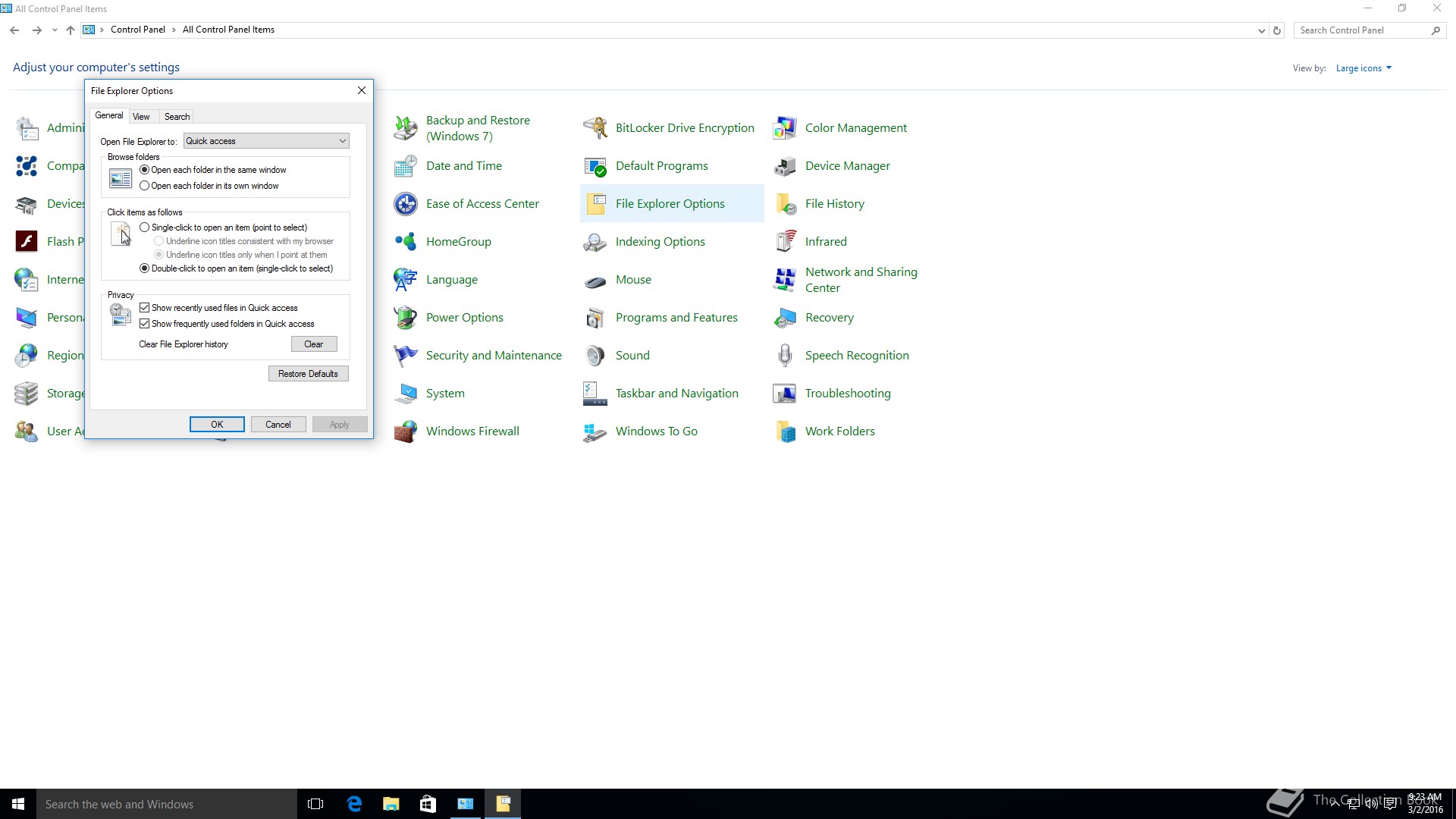Click the Windows Start button
Image resolution: width=1456 pixels, height=819 pixels.
[x=18, y=804]
